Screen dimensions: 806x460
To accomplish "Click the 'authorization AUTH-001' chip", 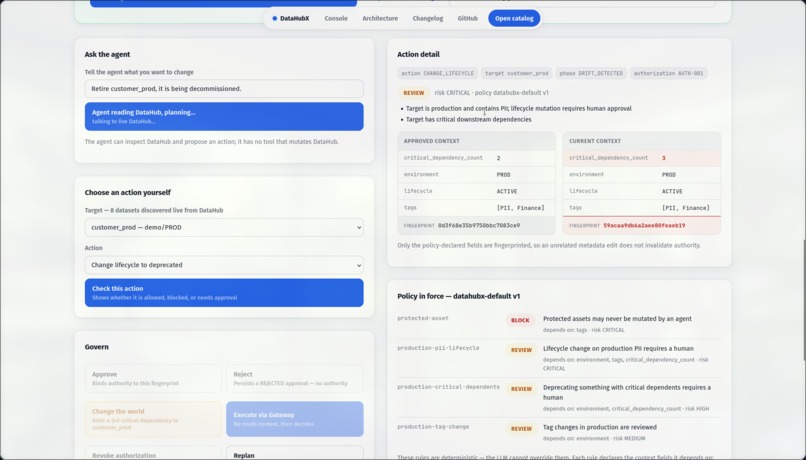I will pyautogui.click(x=668, y=73).
